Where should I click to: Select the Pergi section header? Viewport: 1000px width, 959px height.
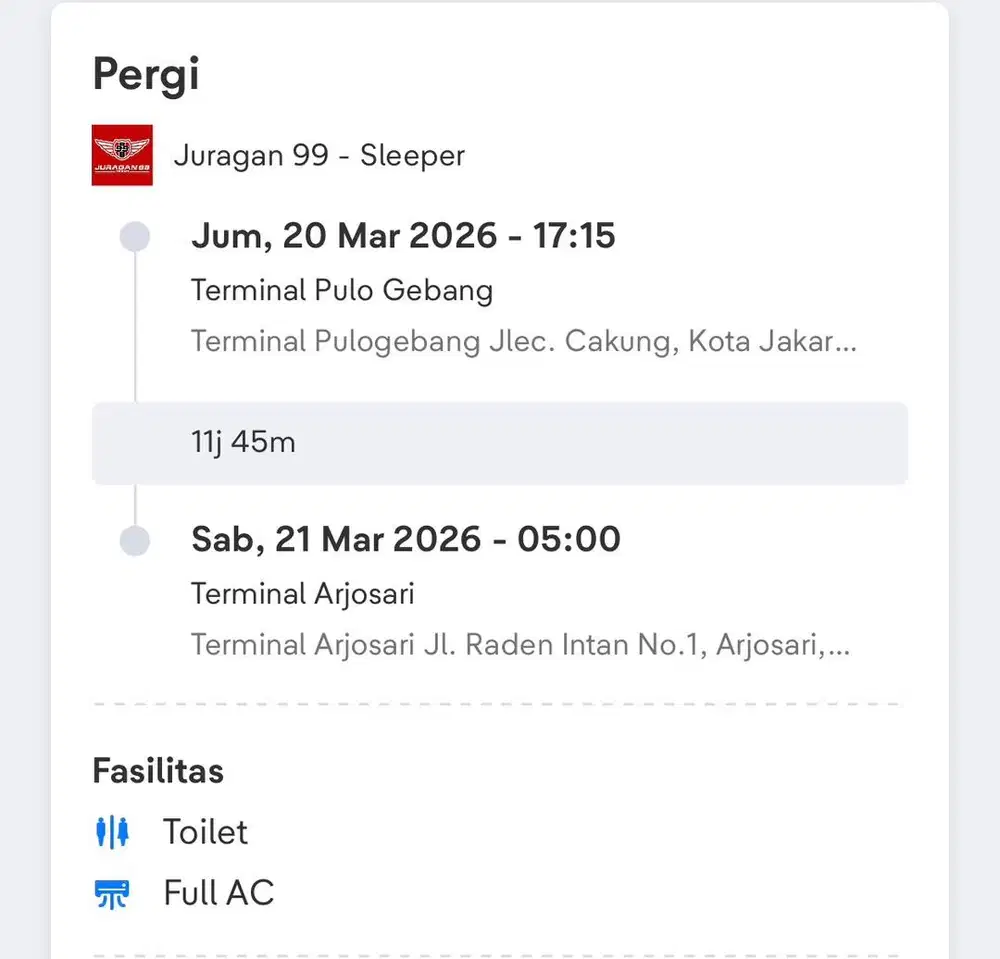tap(146, 73)
